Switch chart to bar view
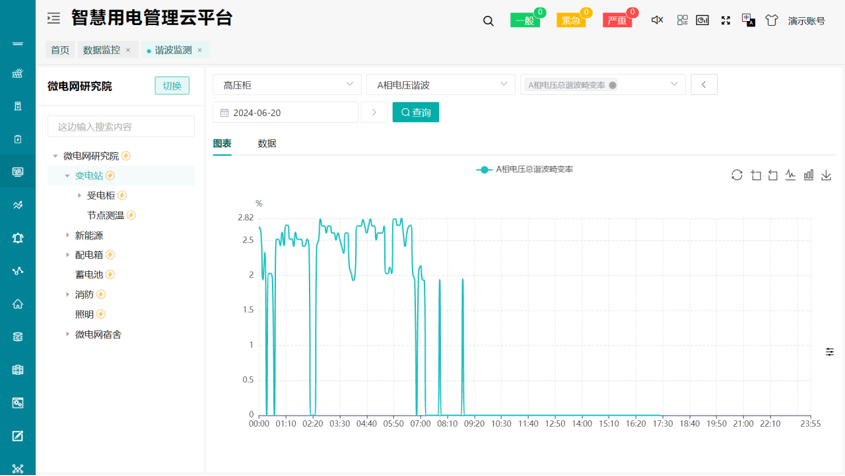Viewport: 845px width, 476px height. pos(808,175)
